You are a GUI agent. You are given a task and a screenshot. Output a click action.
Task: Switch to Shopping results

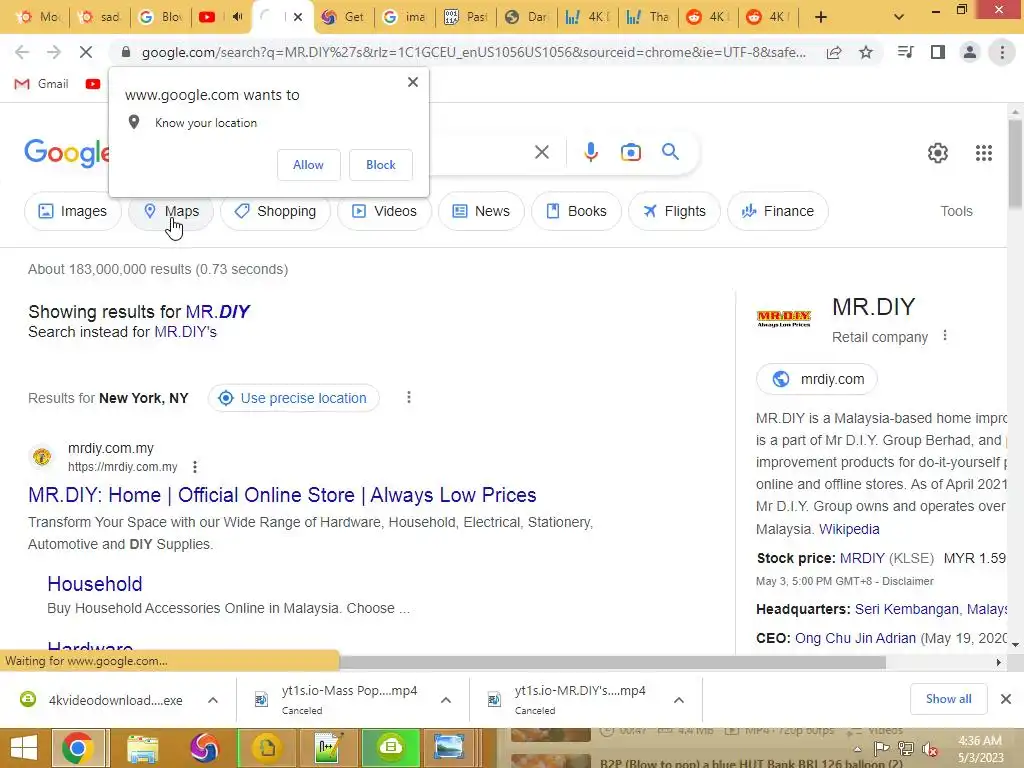(276, 211)
